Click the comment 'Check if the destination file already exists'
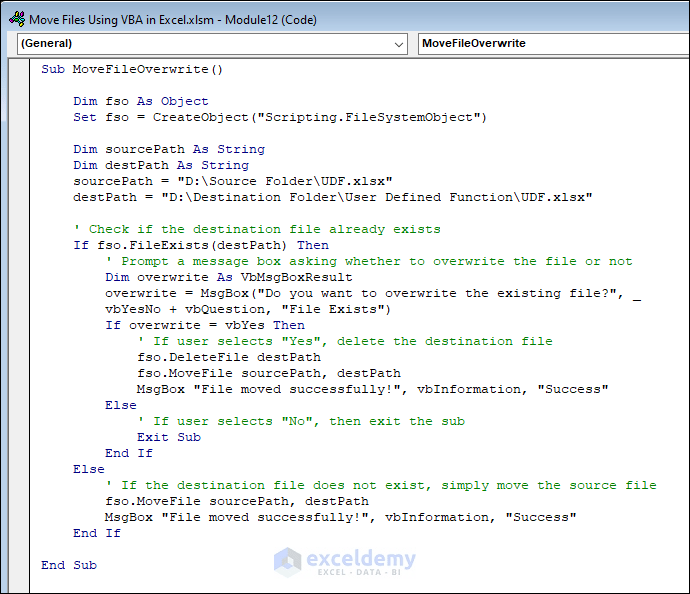The width and height of the screenshot is (690, 594). coord(257,229)
